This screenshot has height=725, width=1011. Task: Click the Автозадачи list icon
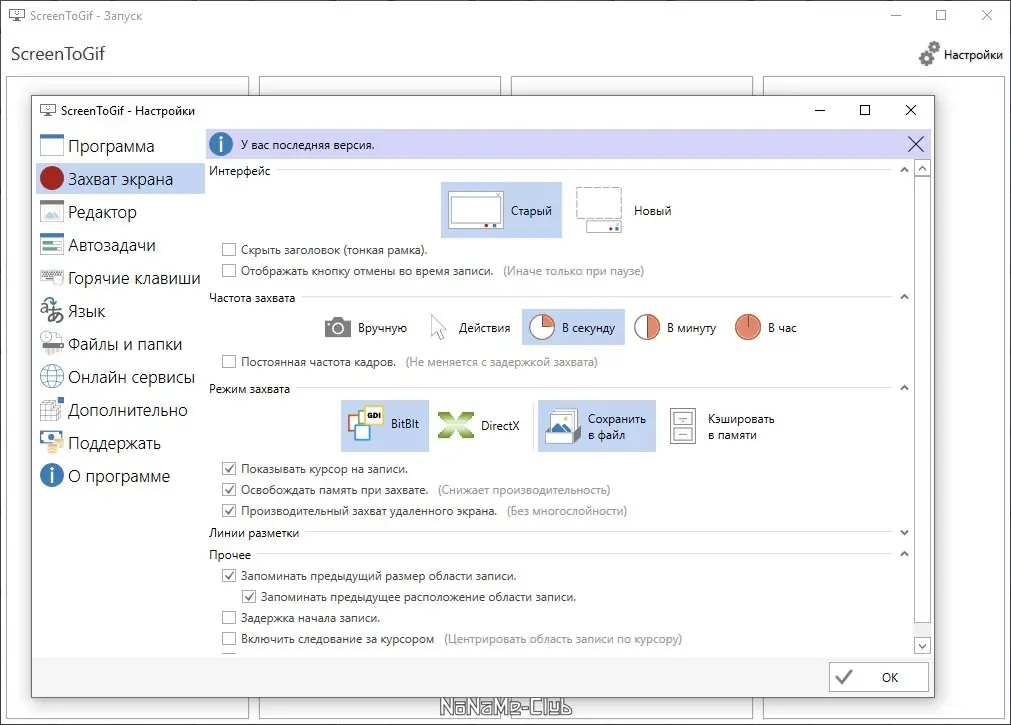tap(52, 244)
